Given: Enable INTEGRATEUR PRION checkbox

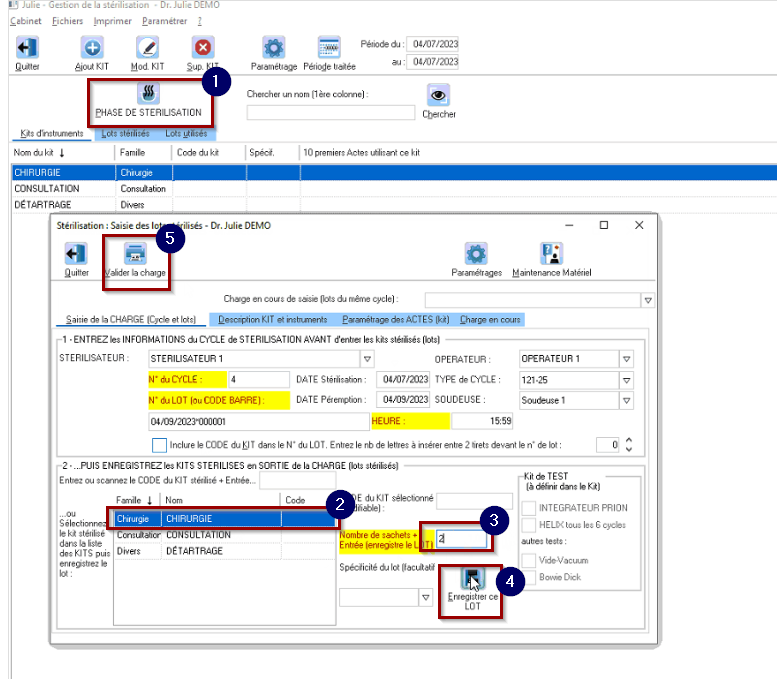Looking at the screenshot, I should (529, 508).
